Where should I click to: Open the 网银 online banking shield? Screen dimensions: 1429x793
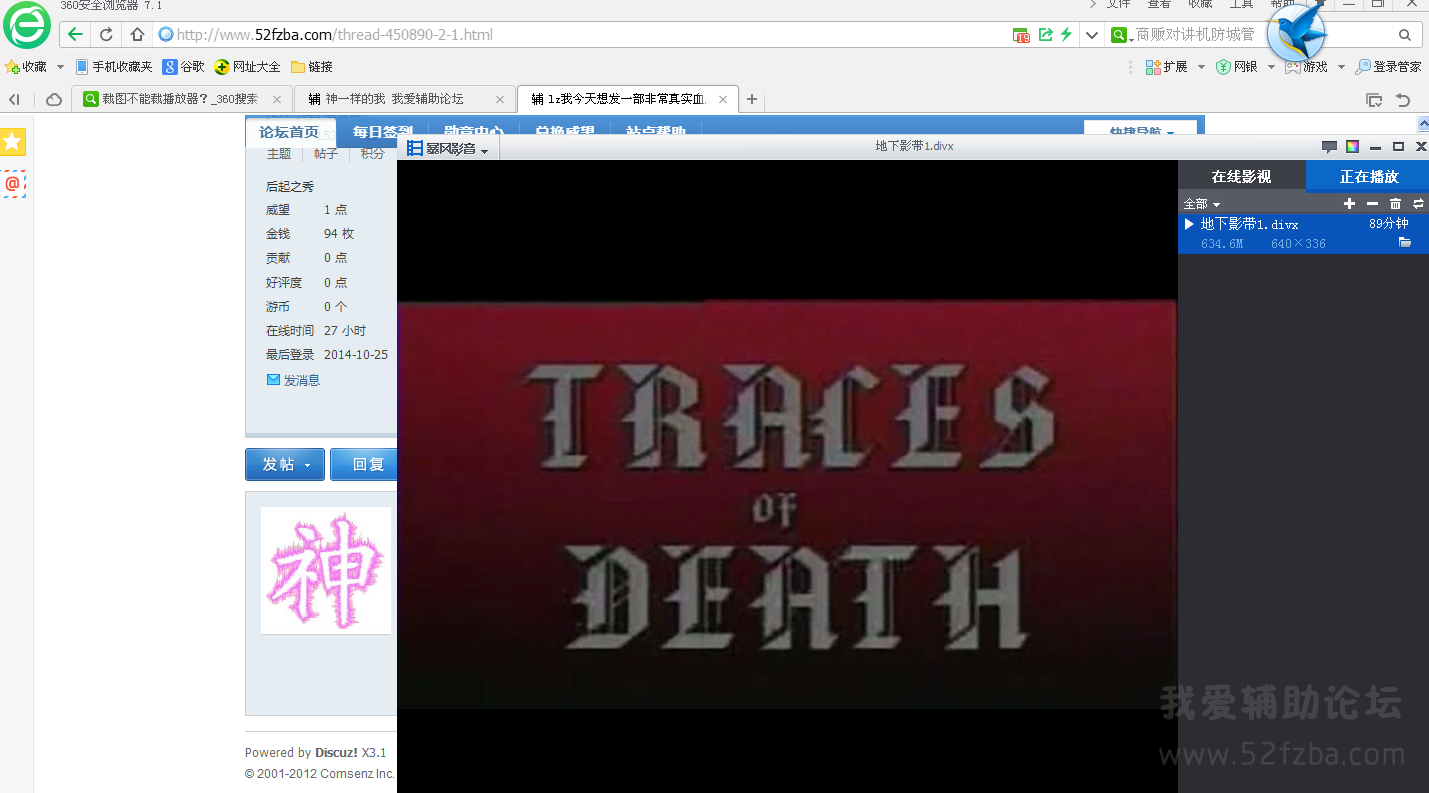click(1237, 67)
